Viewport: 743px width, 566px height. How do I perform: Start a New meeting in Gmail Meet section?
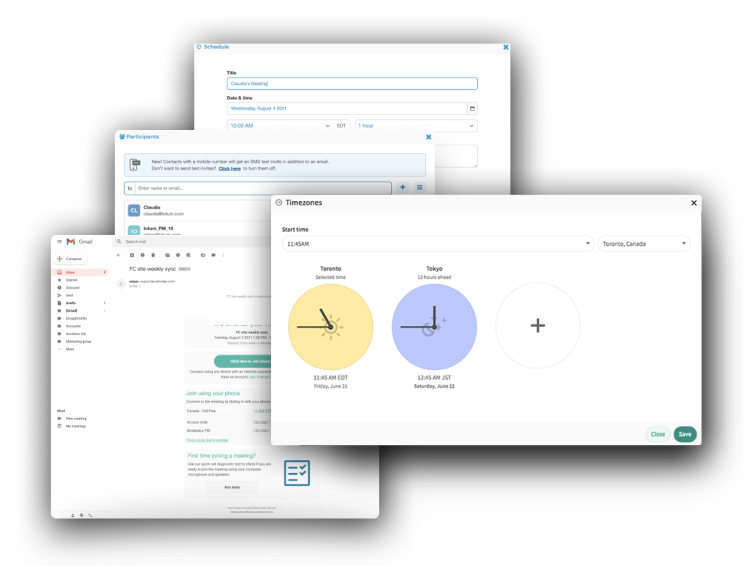76,419
